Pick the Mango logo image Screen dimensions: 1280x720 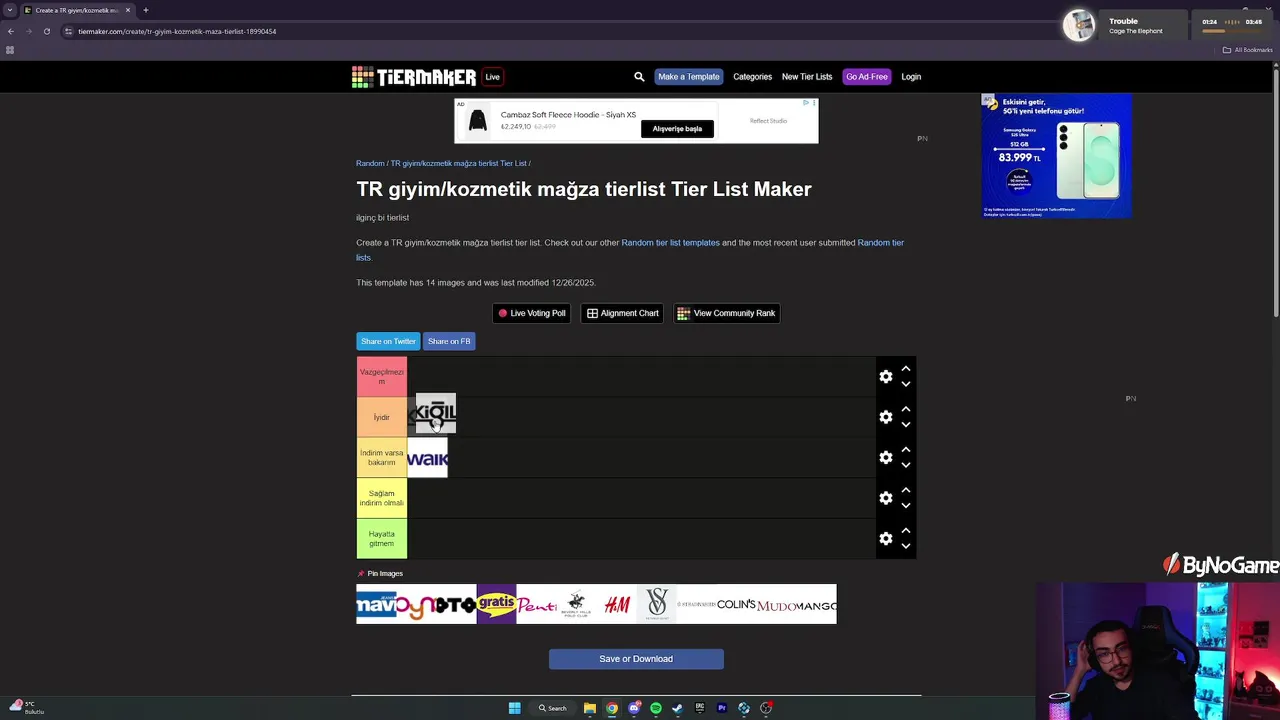(816, 604)
